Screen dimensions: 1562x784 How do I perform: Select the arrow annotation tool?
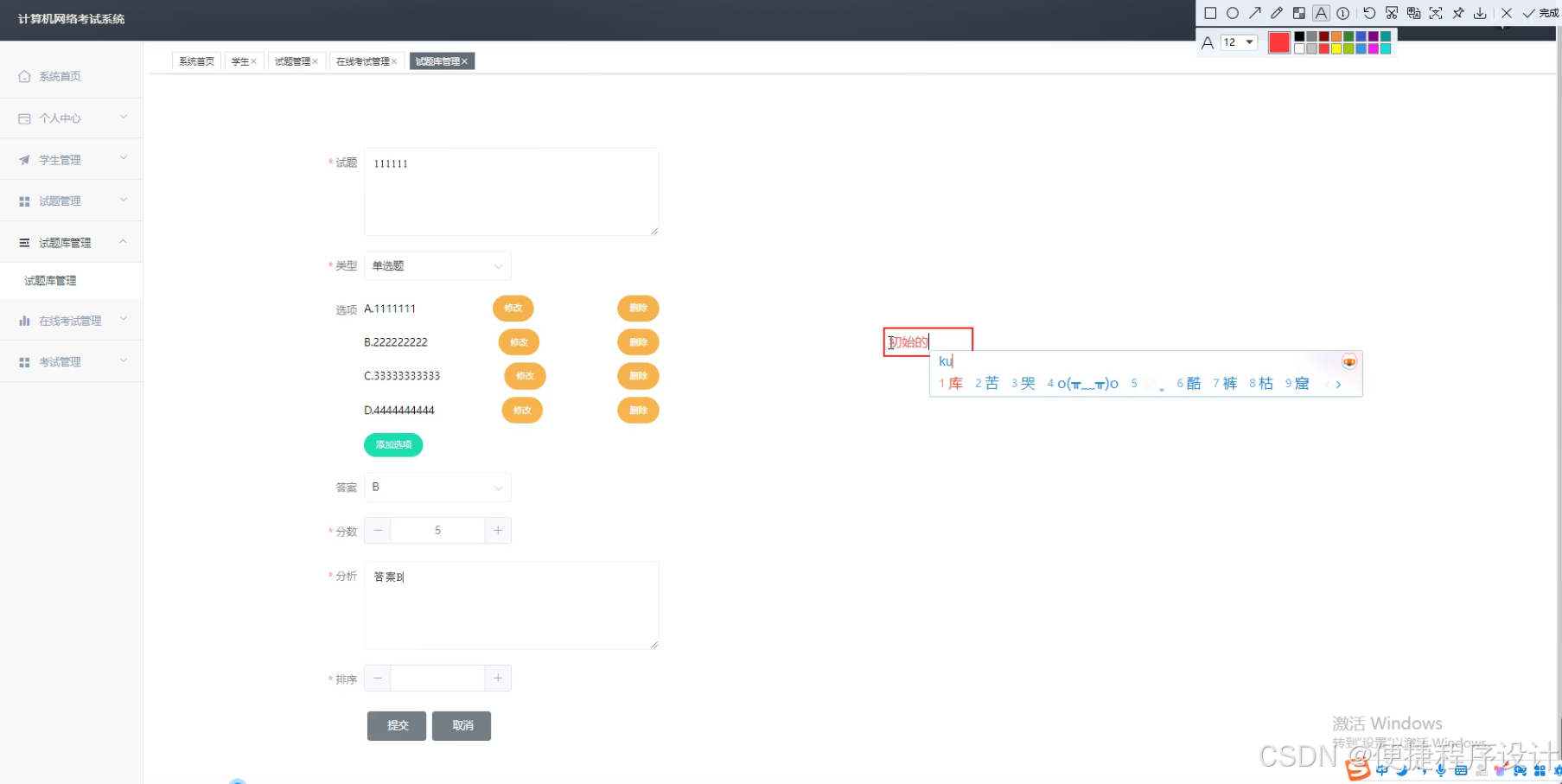coord(1255,13)
